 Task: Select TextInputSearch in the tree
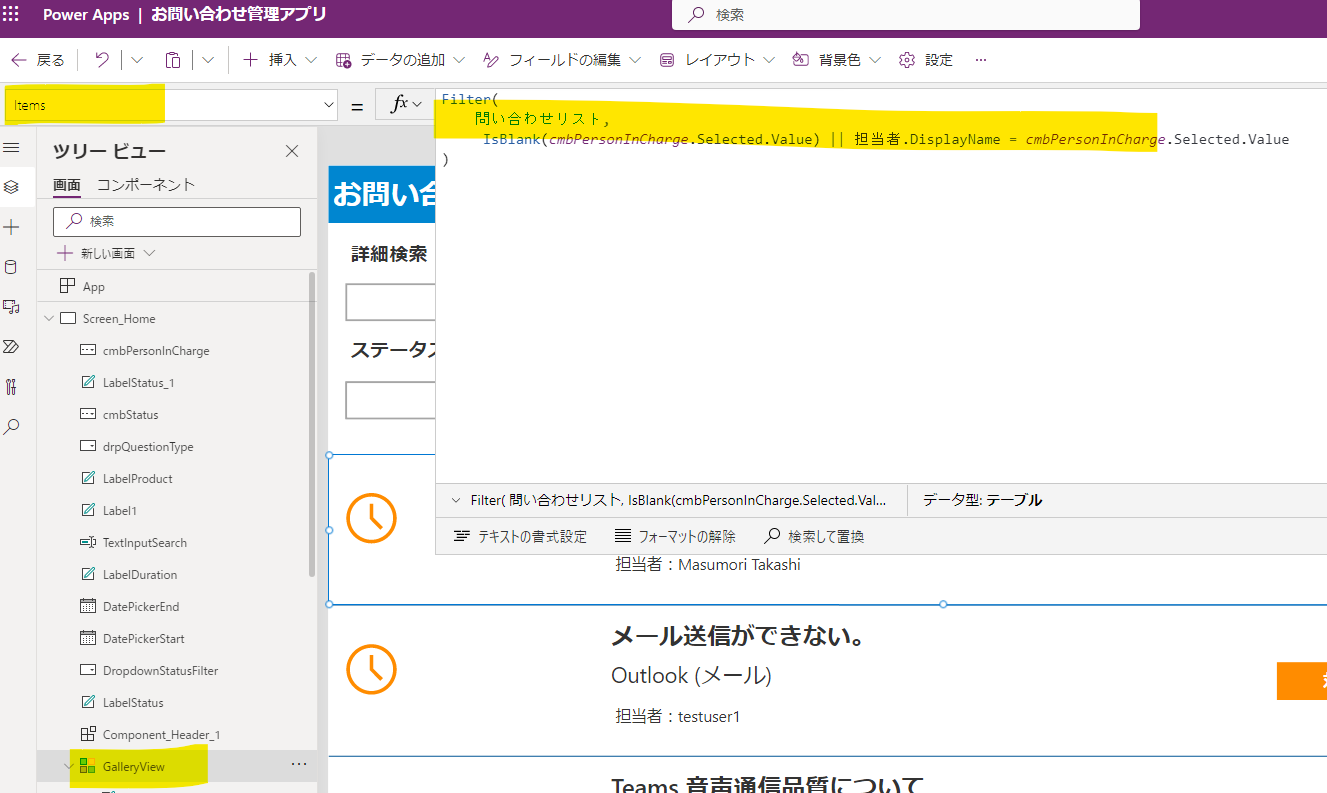145,543
